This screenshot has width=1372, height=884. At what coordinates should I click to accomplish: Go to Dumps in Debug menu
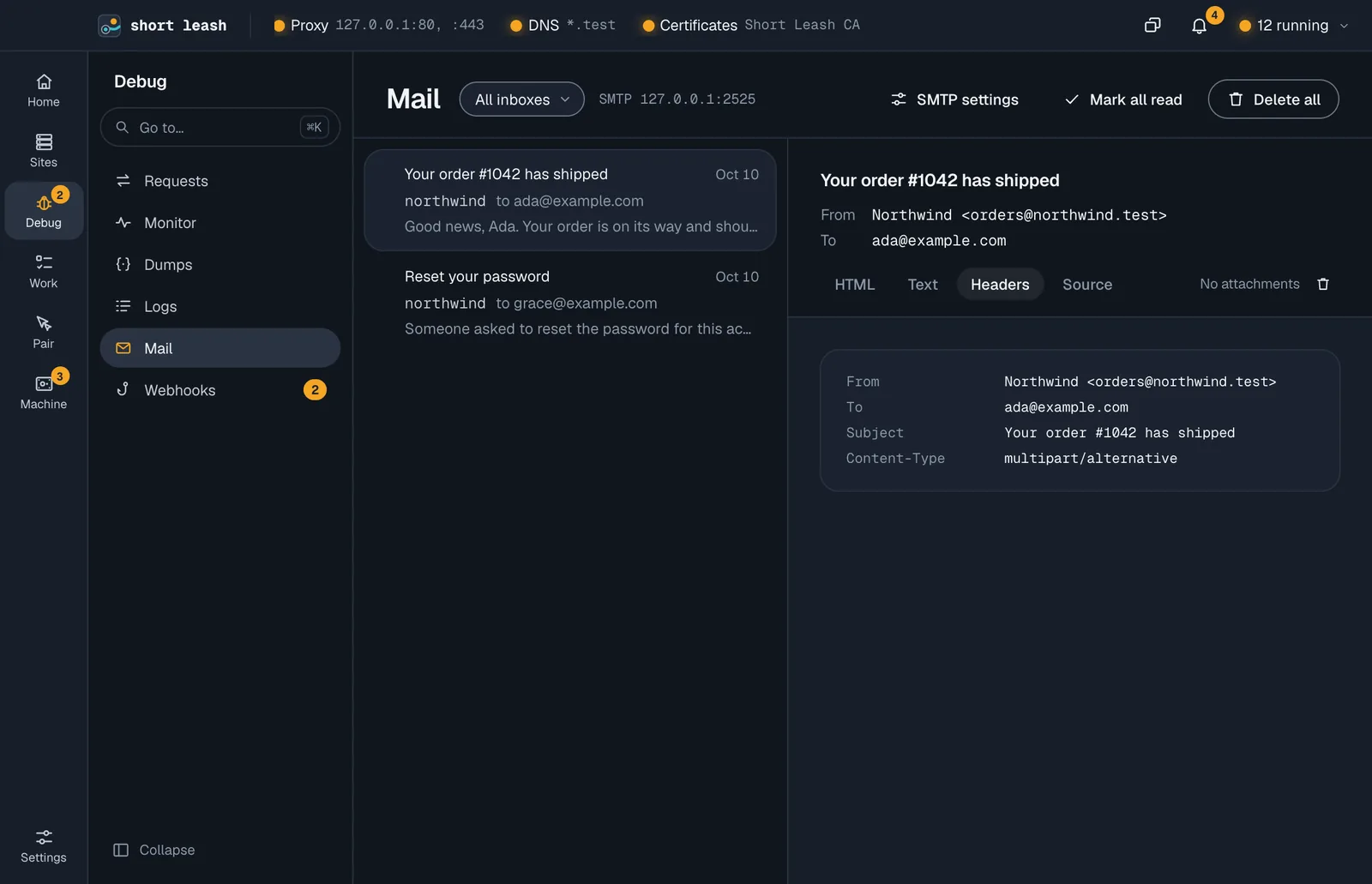[220, 265]
